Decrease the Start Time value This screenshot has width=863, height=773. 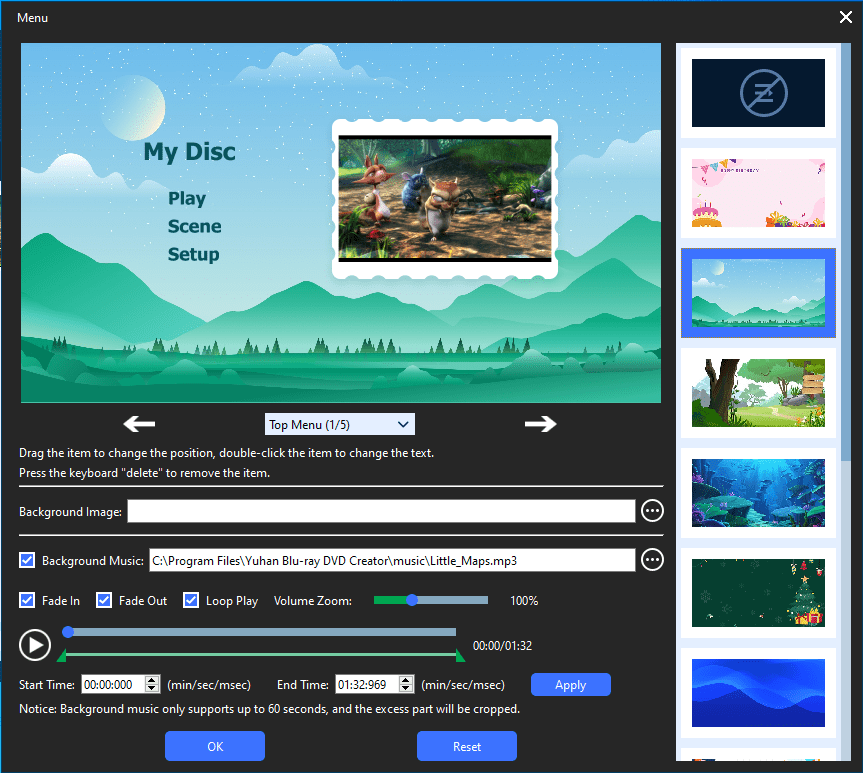[x=152, y=688]
